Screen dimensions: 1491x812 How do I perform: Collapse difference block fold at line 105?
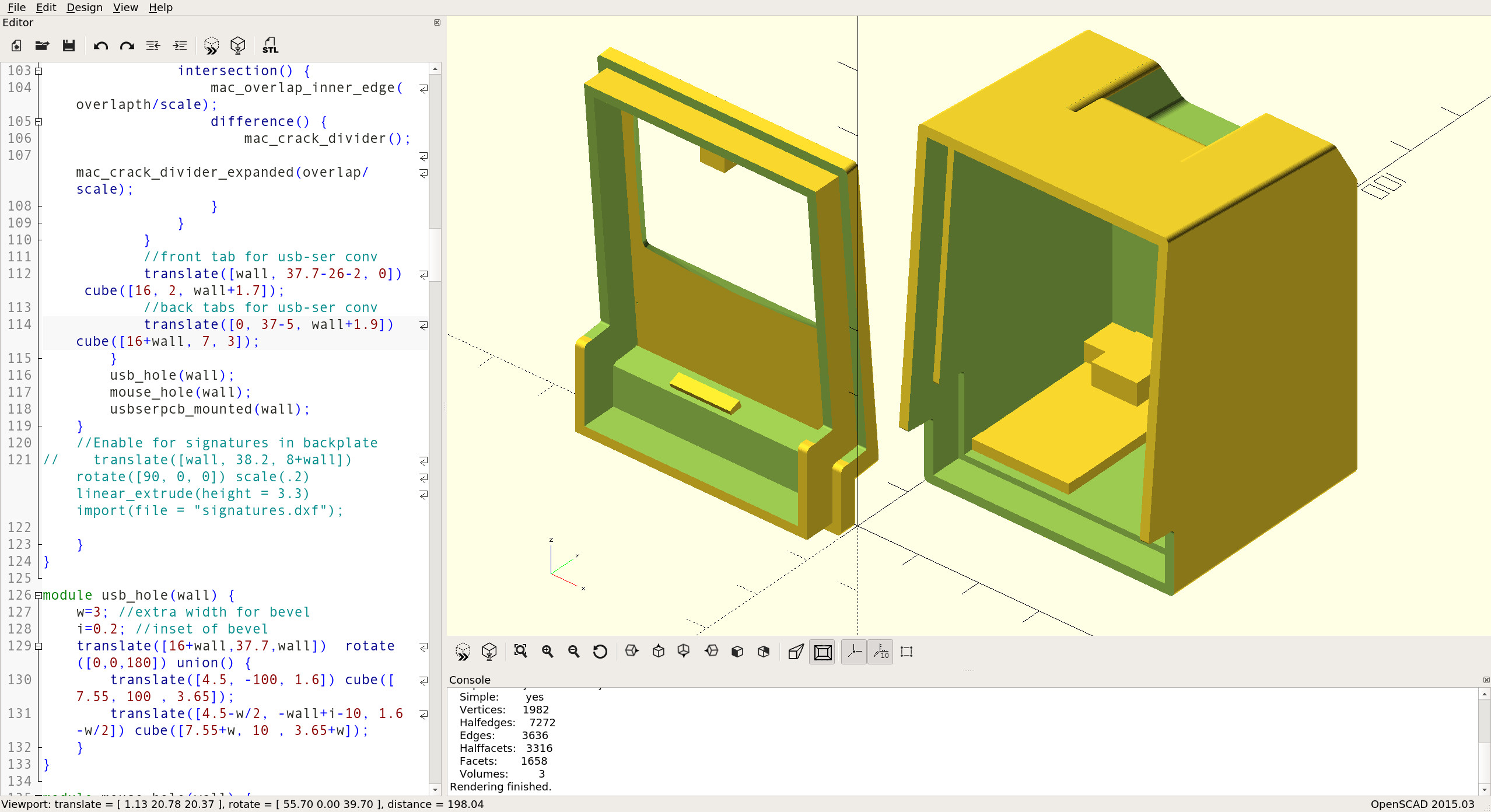(x=38, y=122)
